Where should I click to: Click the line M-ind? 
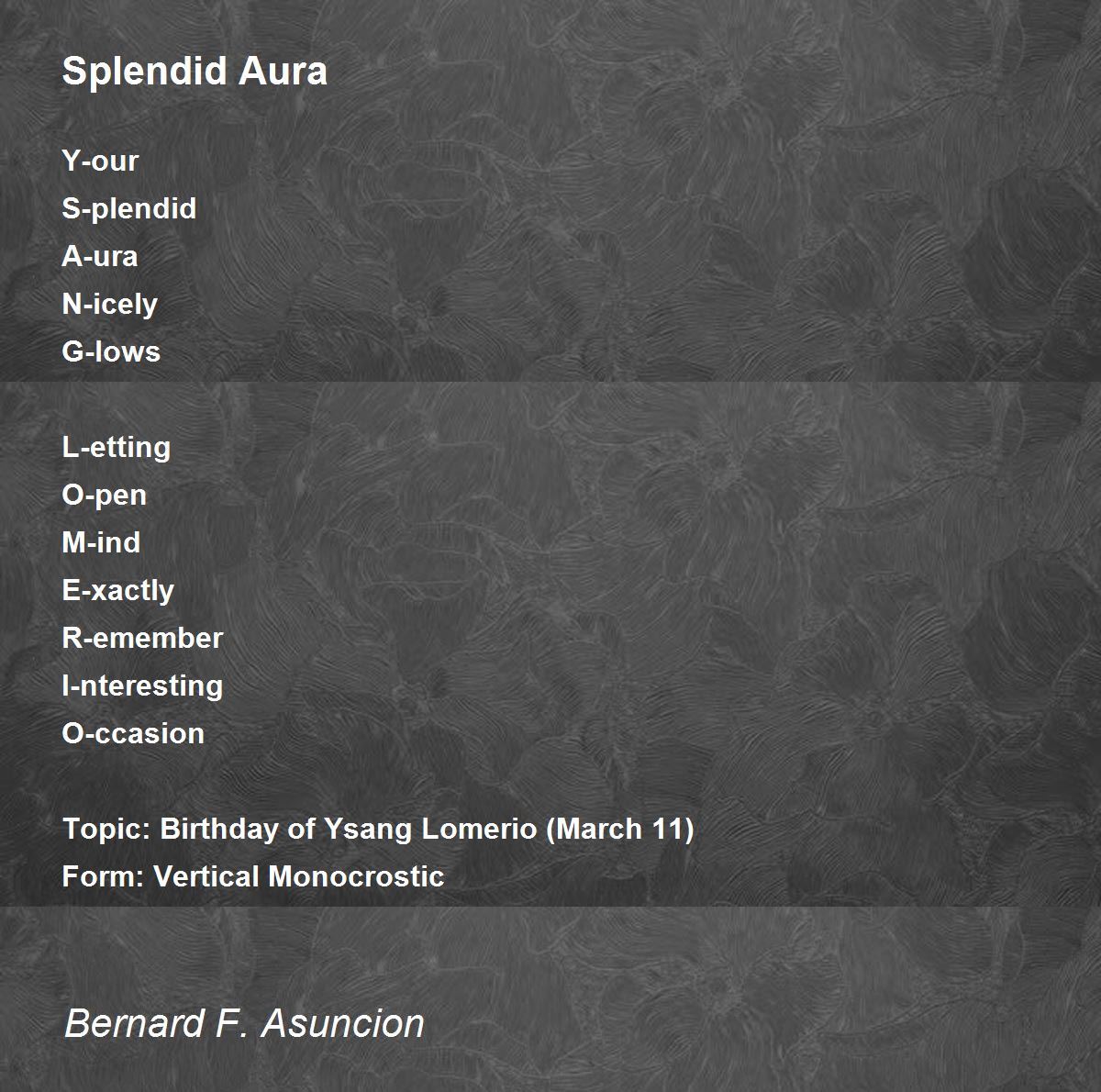pos(101,542)
